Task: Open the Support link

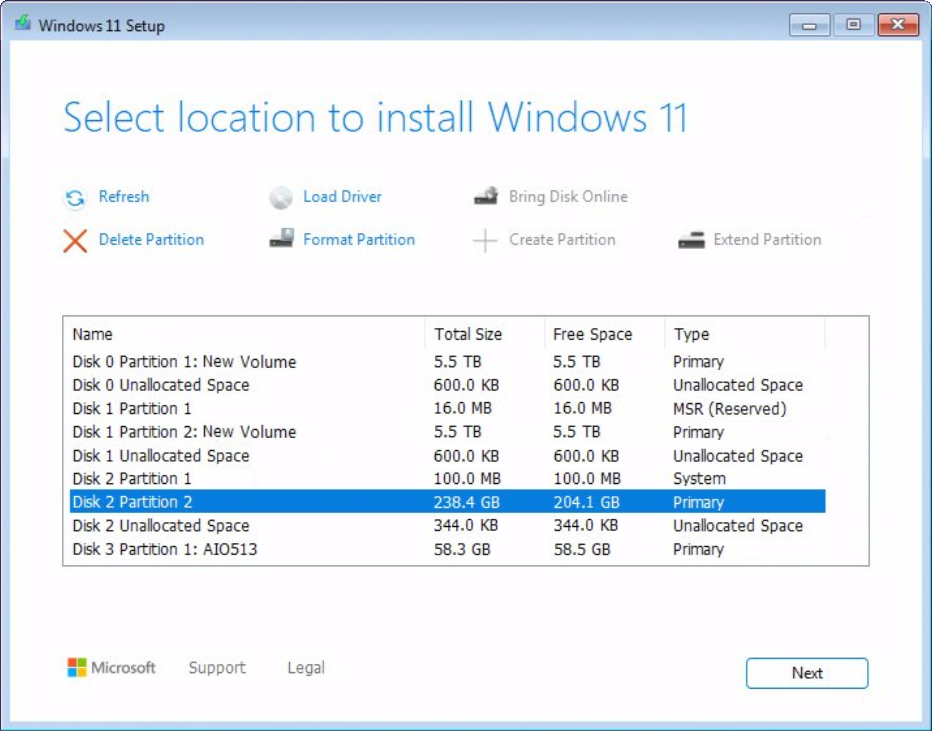Action: [x=217, y=667]
